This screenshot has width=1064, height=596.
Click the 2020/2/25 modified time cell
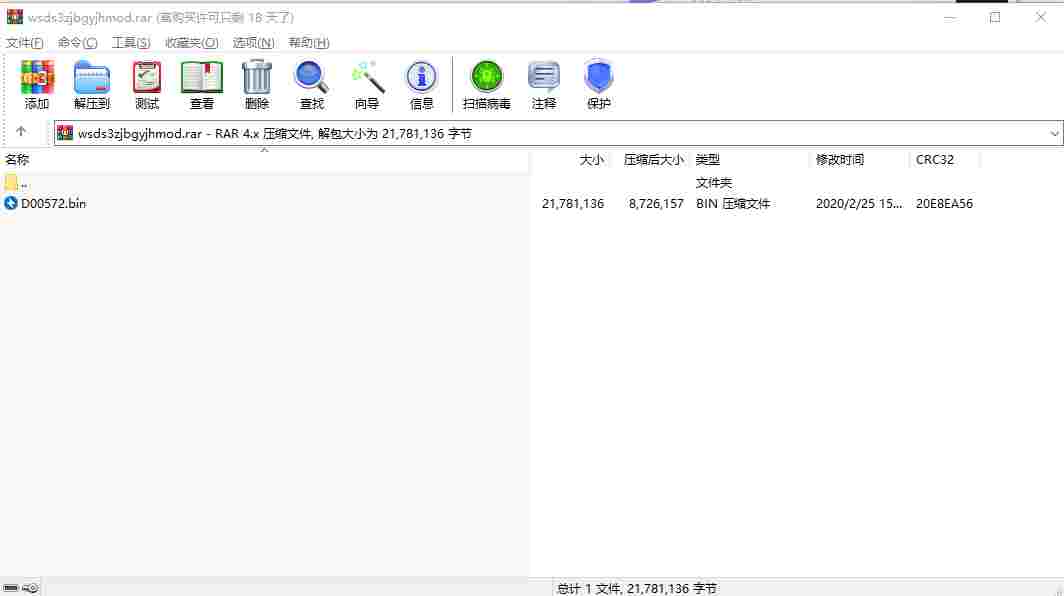pyautogui.click(x=859, y=204)
